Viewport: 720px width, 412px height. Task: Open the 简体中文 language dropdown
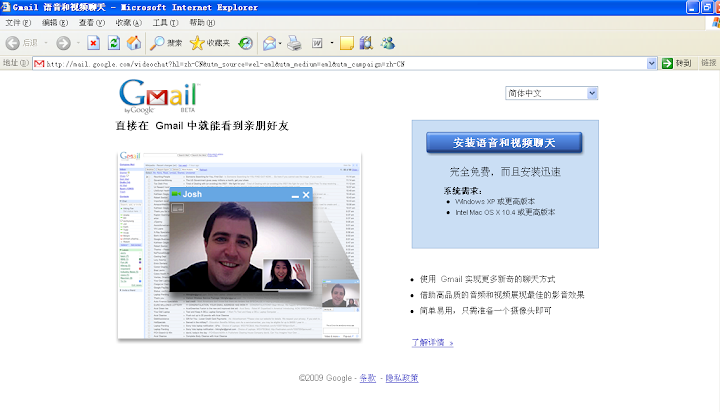point(551,93)
